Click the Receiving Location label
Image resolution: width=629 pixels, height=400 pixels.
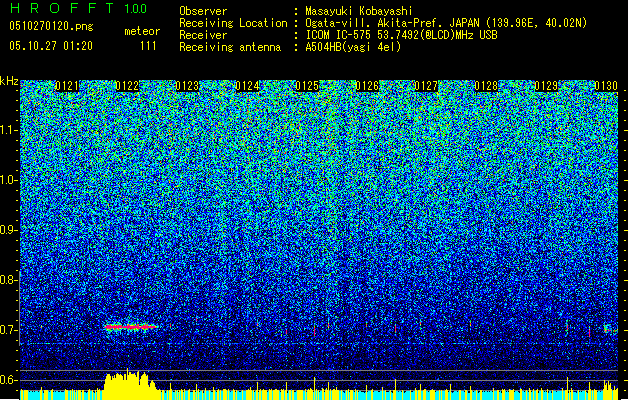(x=233, y=23)
